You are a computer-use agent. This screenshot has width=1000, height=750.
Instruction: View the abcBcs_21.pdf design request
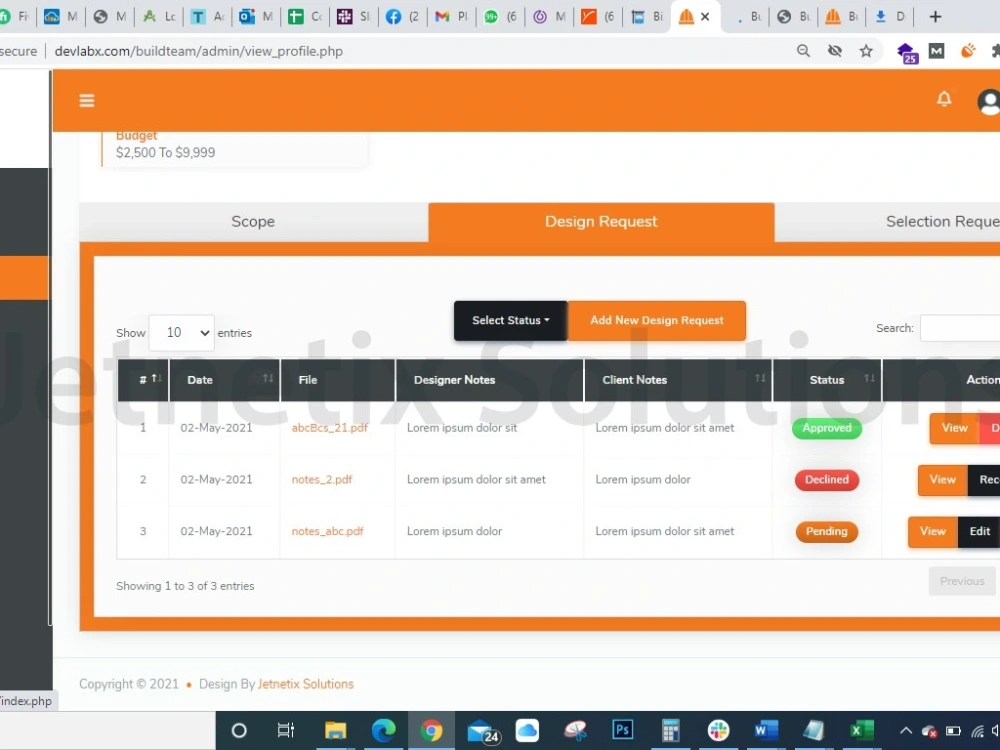click(955, 428)
